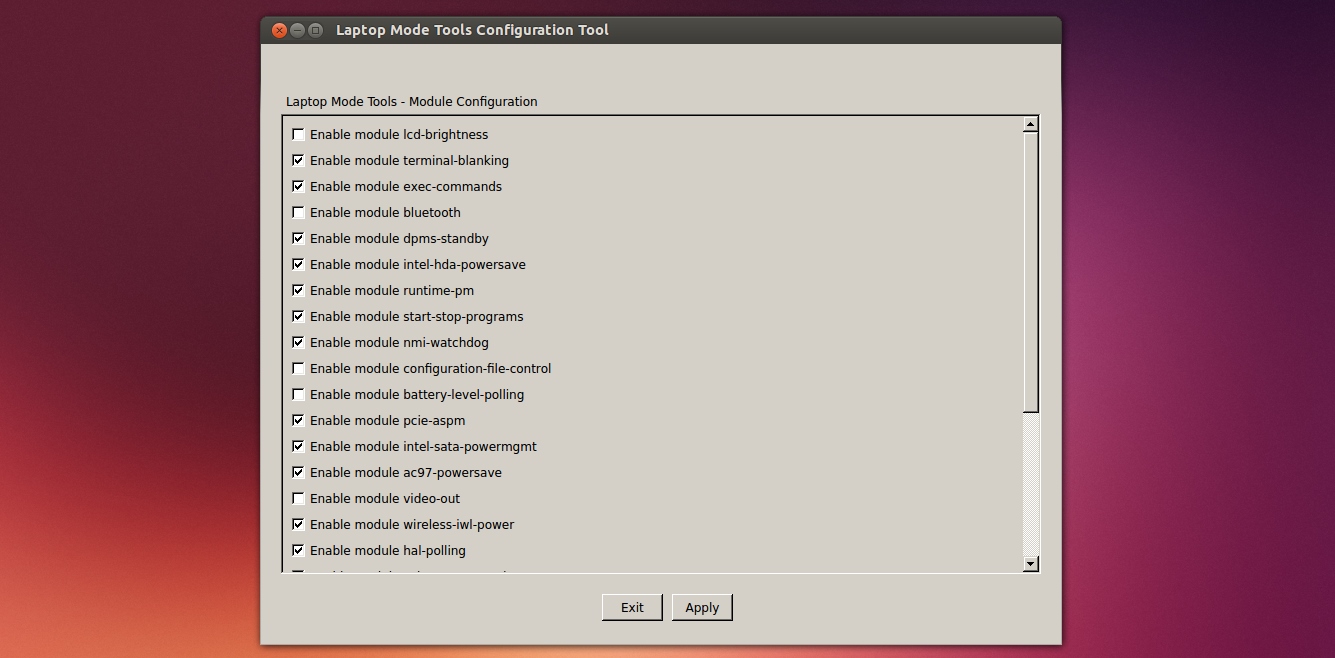This screenshot has height=658, width=1335.
Task: Enable the lcd-brightness module checkbox
Action: (x=298, y=134)
